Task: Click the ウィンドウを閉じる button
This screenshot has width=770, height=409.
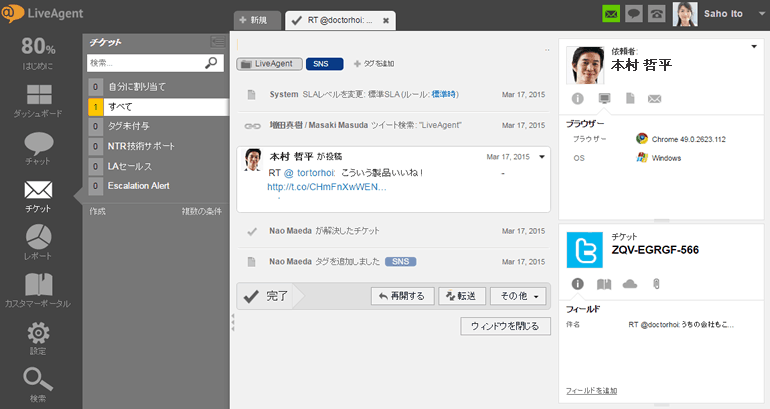Action: [x=505, y=326]
